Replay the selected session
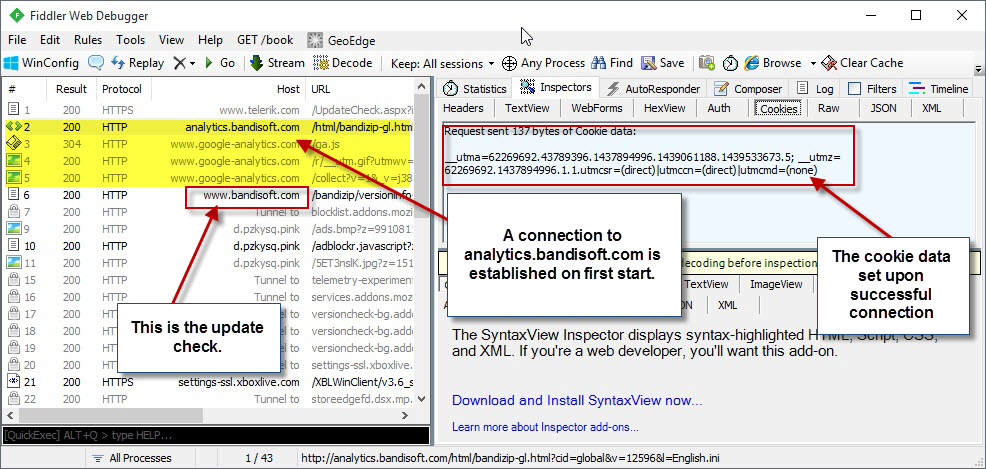The width and height of the screenshot is (986, 469). [137, 63]
